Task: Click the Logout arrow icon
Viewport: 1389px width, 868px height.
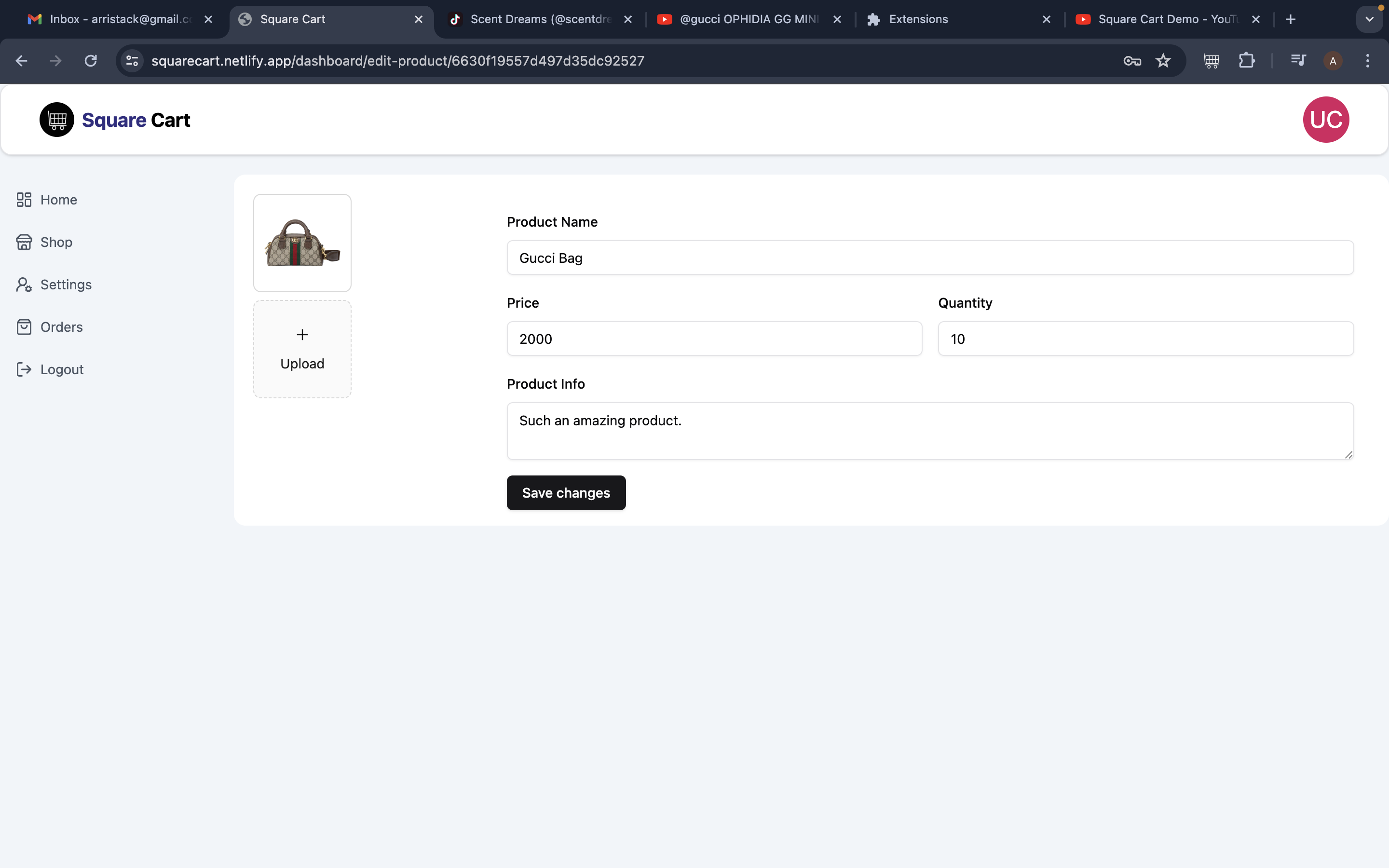Action: pos(24,370)
